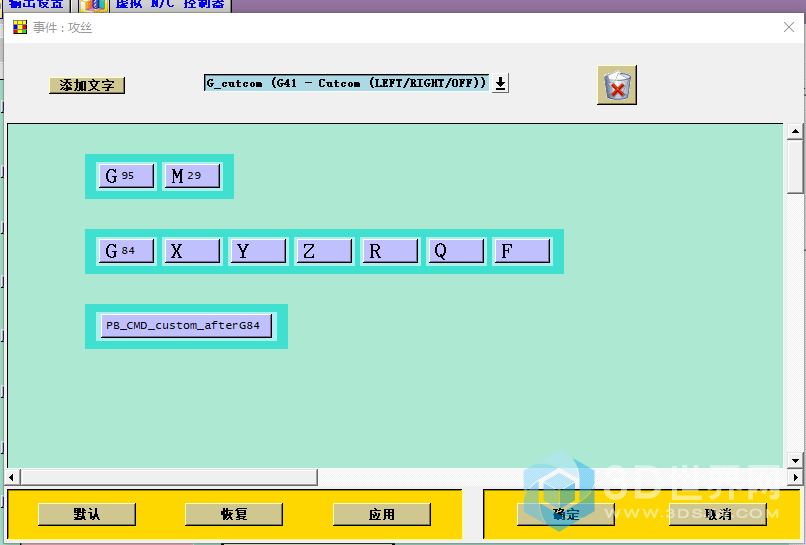This screenshot has height=545, width=806.
Task: Click the trash can delete icon
Action: coord(617,85)
